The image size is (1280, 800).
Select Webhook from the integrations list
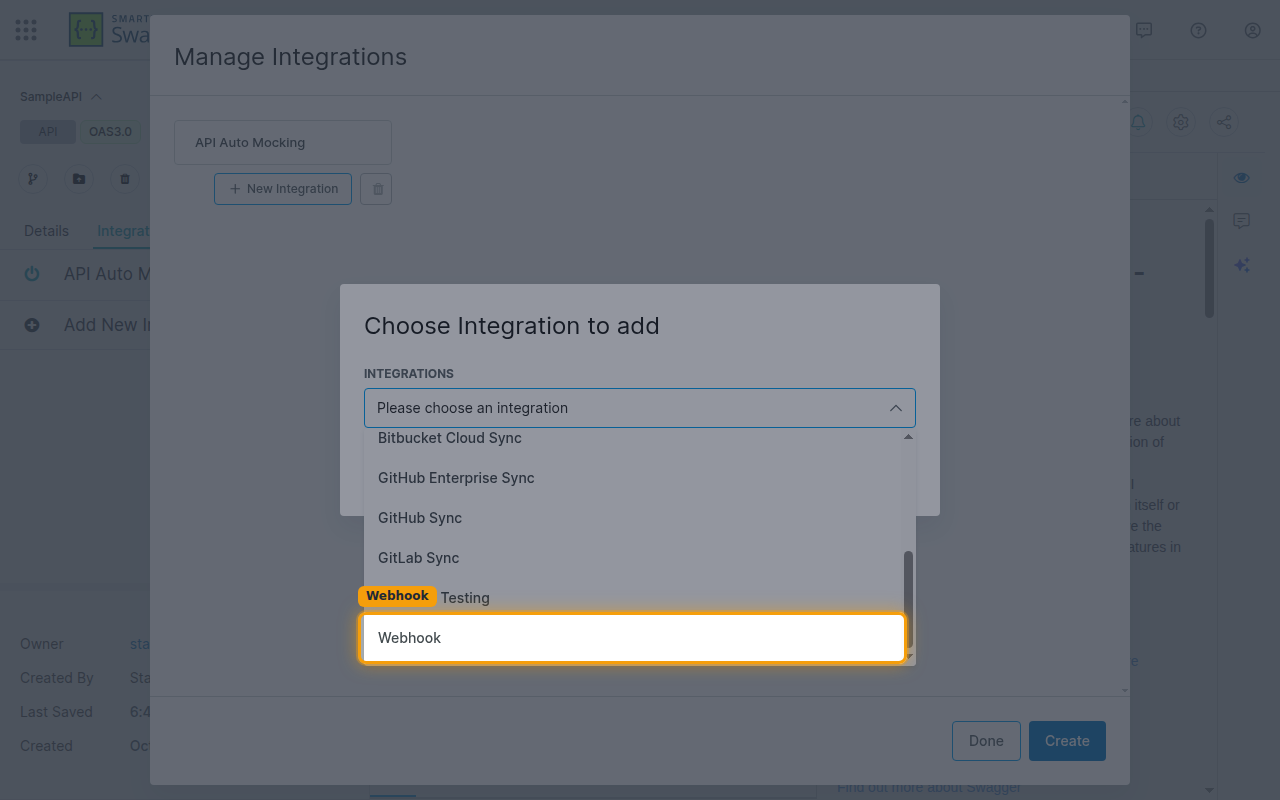pos(633,638)
